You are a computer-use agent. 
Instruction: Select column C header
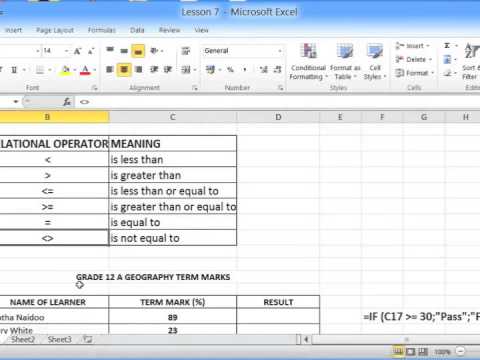tap(173, 117)
